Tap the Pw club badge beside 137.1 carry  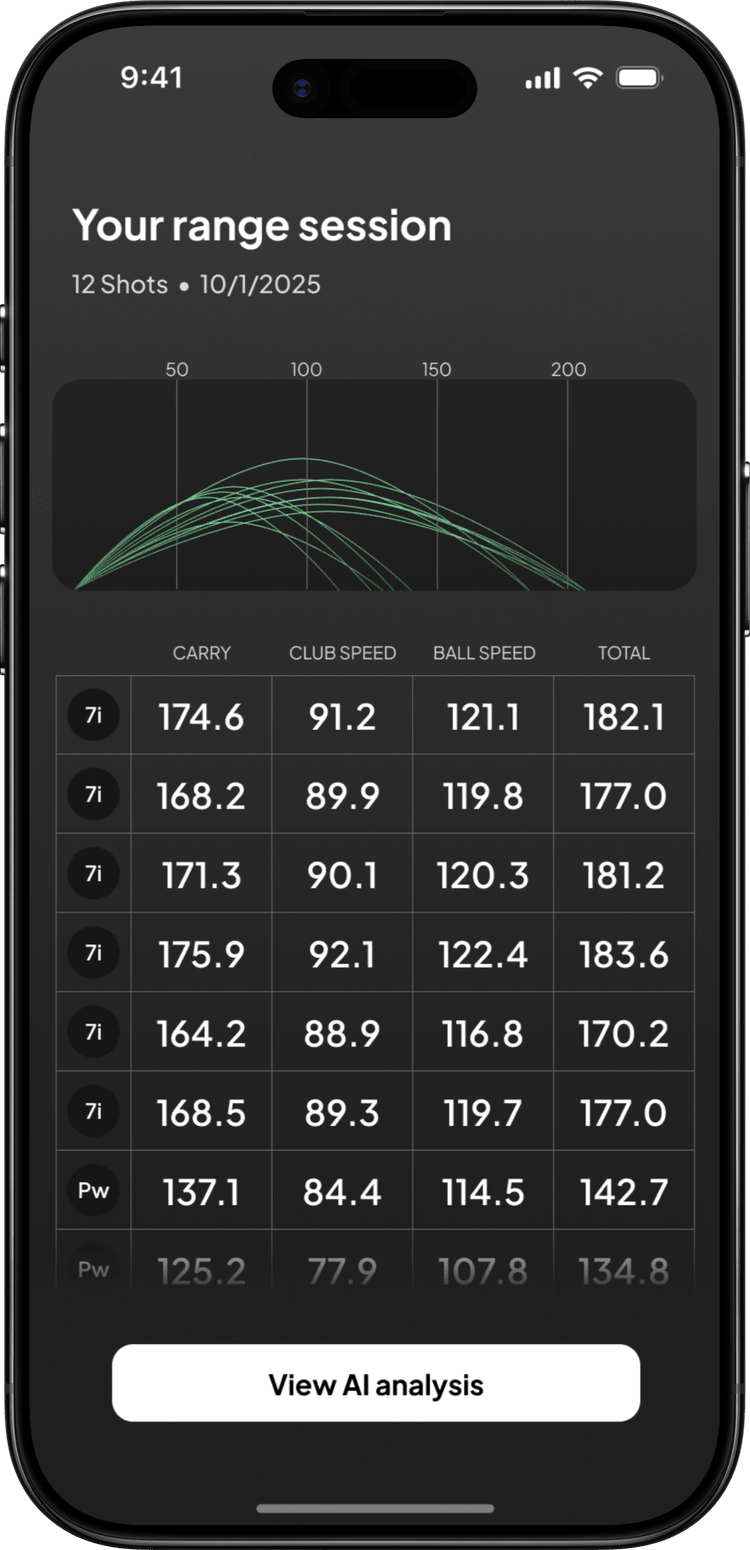coord(93,1191)
